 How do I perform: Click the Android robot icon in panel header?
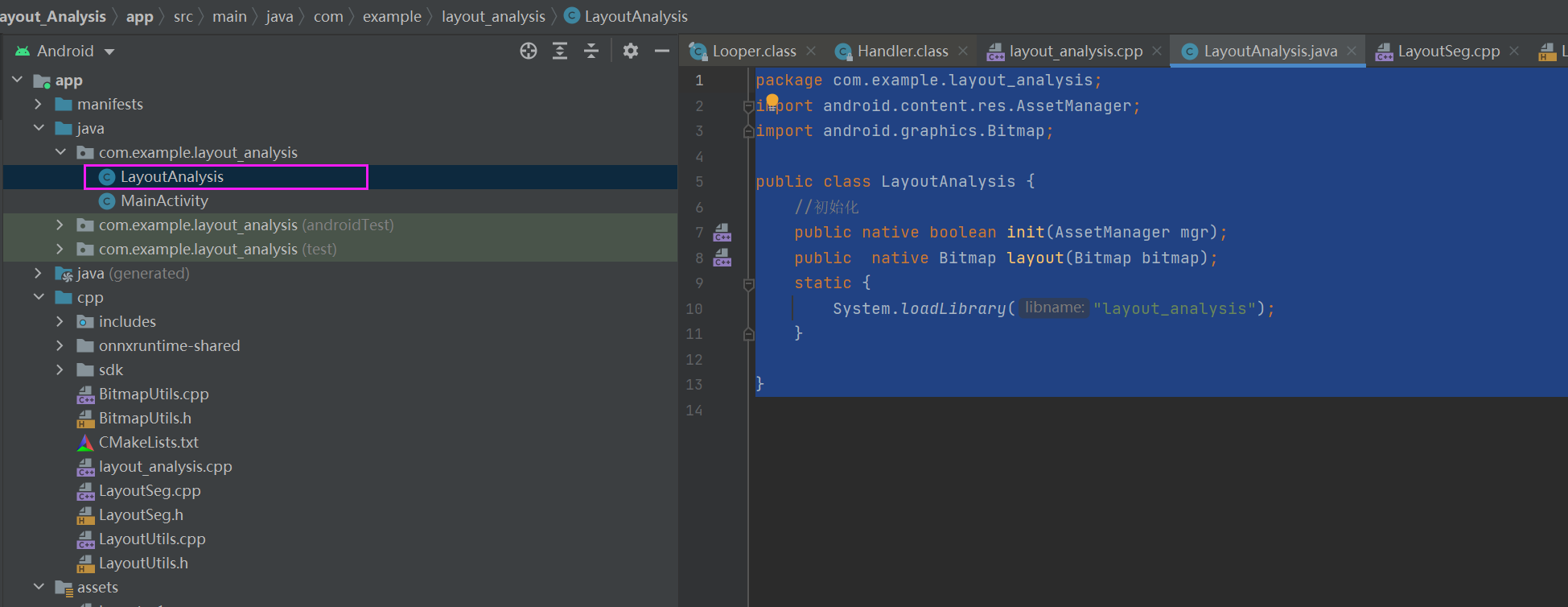(23, 51)
